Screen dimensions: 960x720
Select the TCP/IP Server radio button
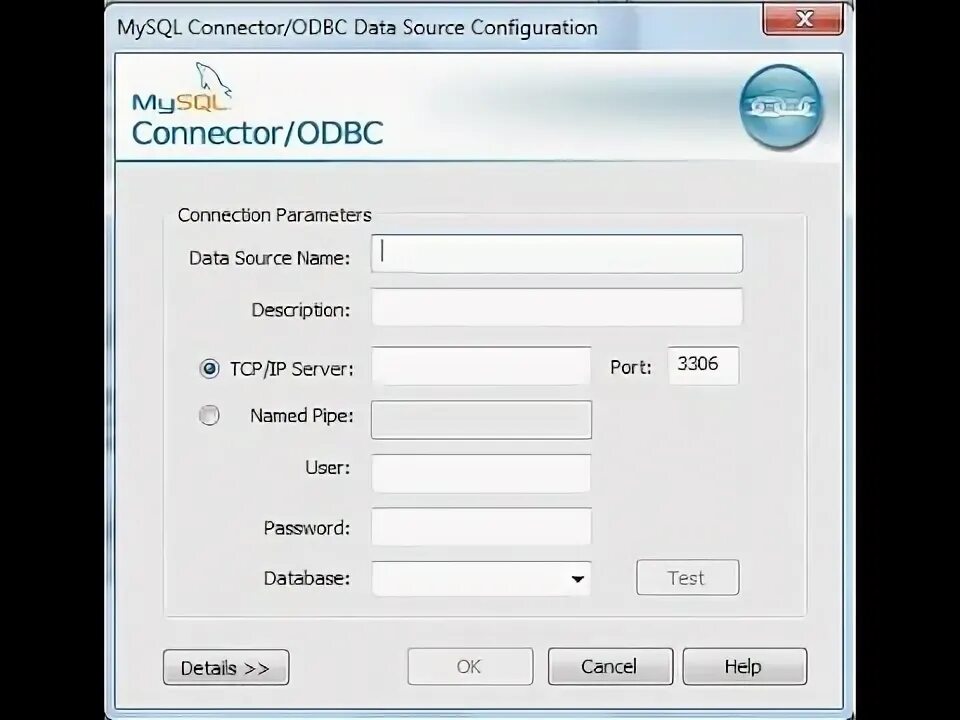click(x=209, y=369)
